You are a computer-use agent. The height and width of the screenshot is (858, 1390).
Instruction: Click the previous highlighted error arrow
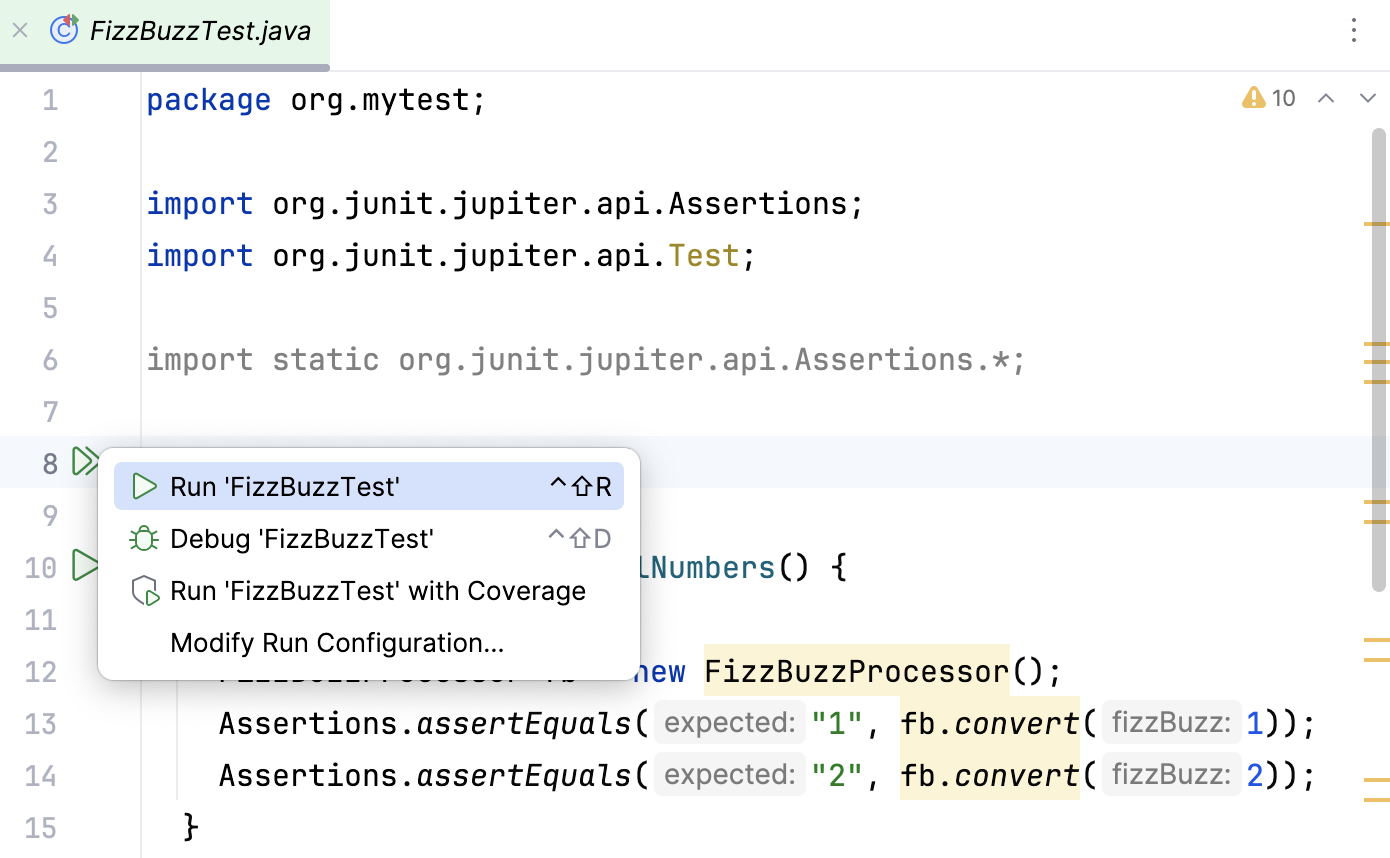[x=1325, y=98]
